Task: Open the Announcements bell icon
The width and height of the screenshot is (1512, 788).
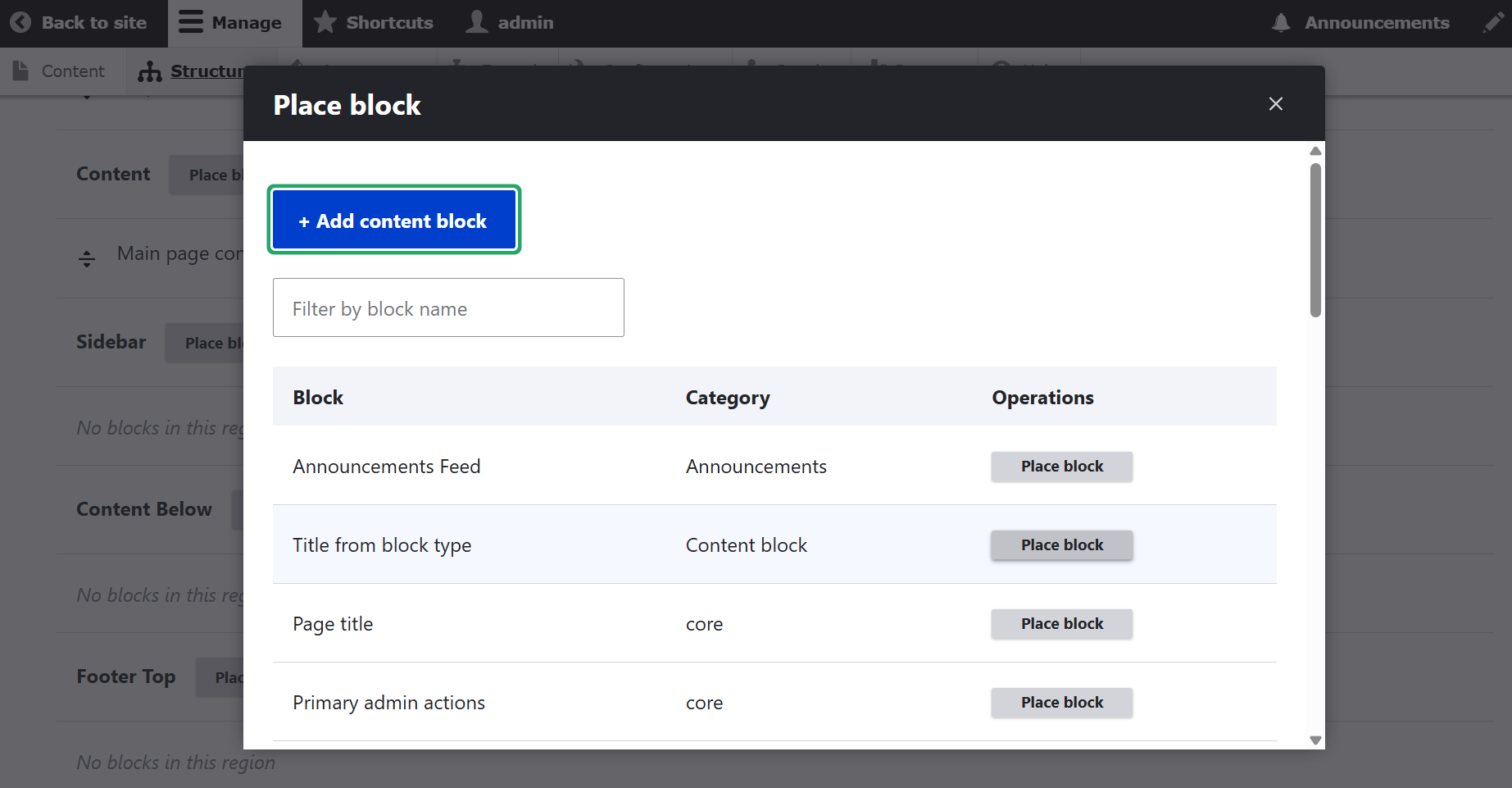Action: coord(1281,23)
